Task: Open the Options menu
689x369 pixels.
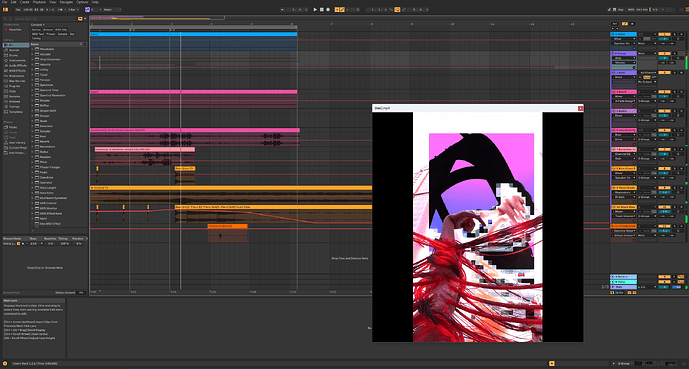Action: point(82,2)
